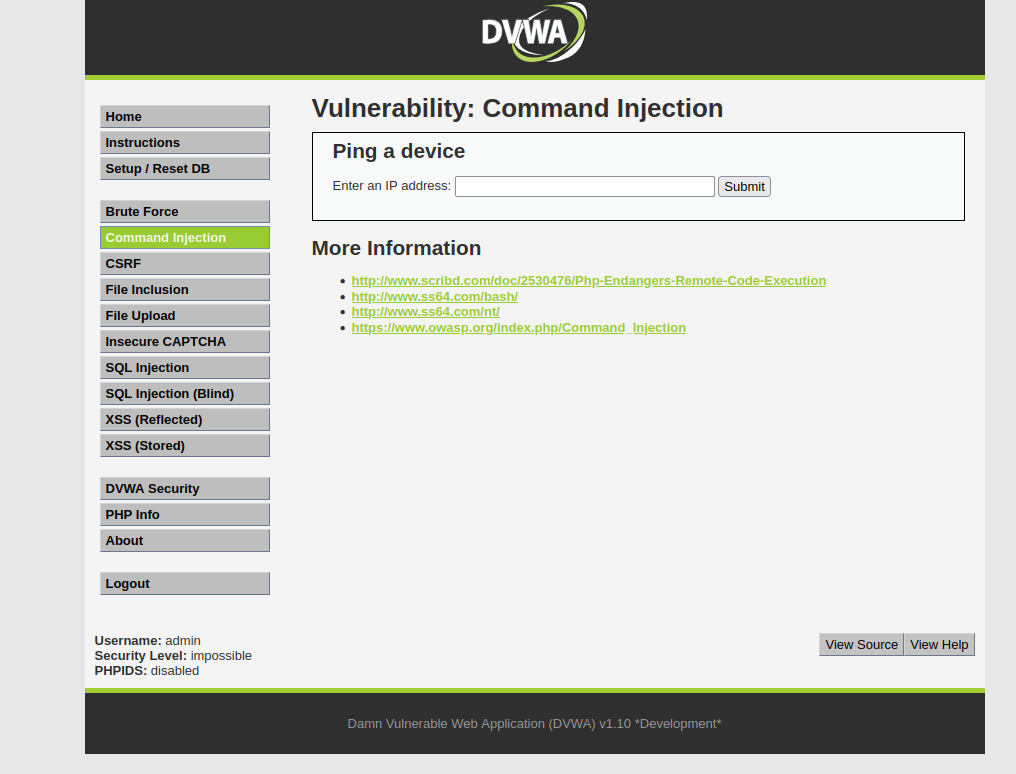The image size is (1016, 774).
Task: Open the ss64.com/bash link
Action: pyautogui.click(x=435, y=297)
